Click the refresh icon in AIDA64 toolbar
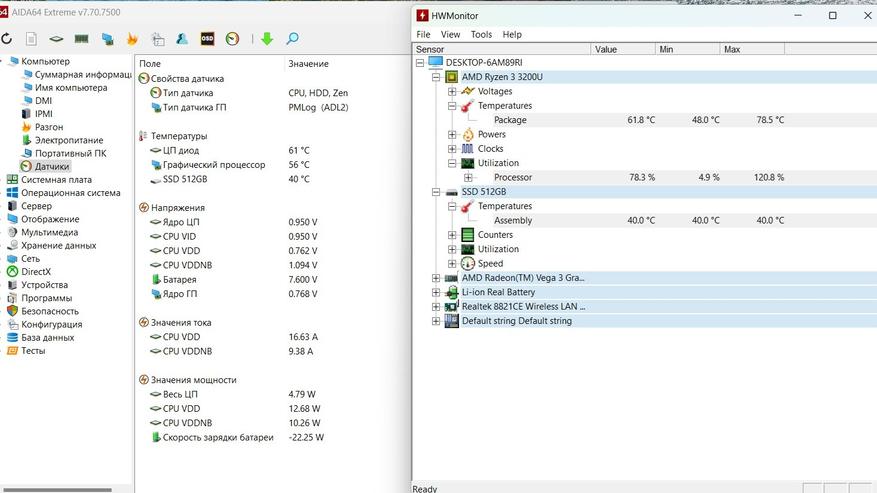This screenshot has width=877, height=493. click(6, 39)
